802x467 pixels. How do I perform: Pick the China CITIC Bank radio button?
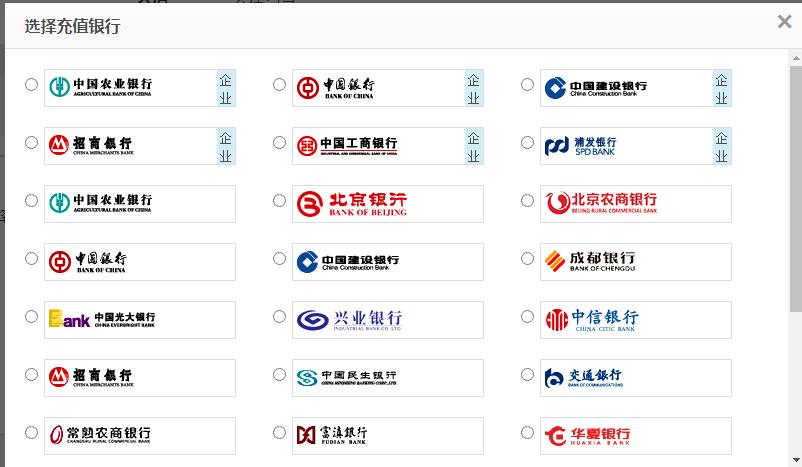(527, 317)
